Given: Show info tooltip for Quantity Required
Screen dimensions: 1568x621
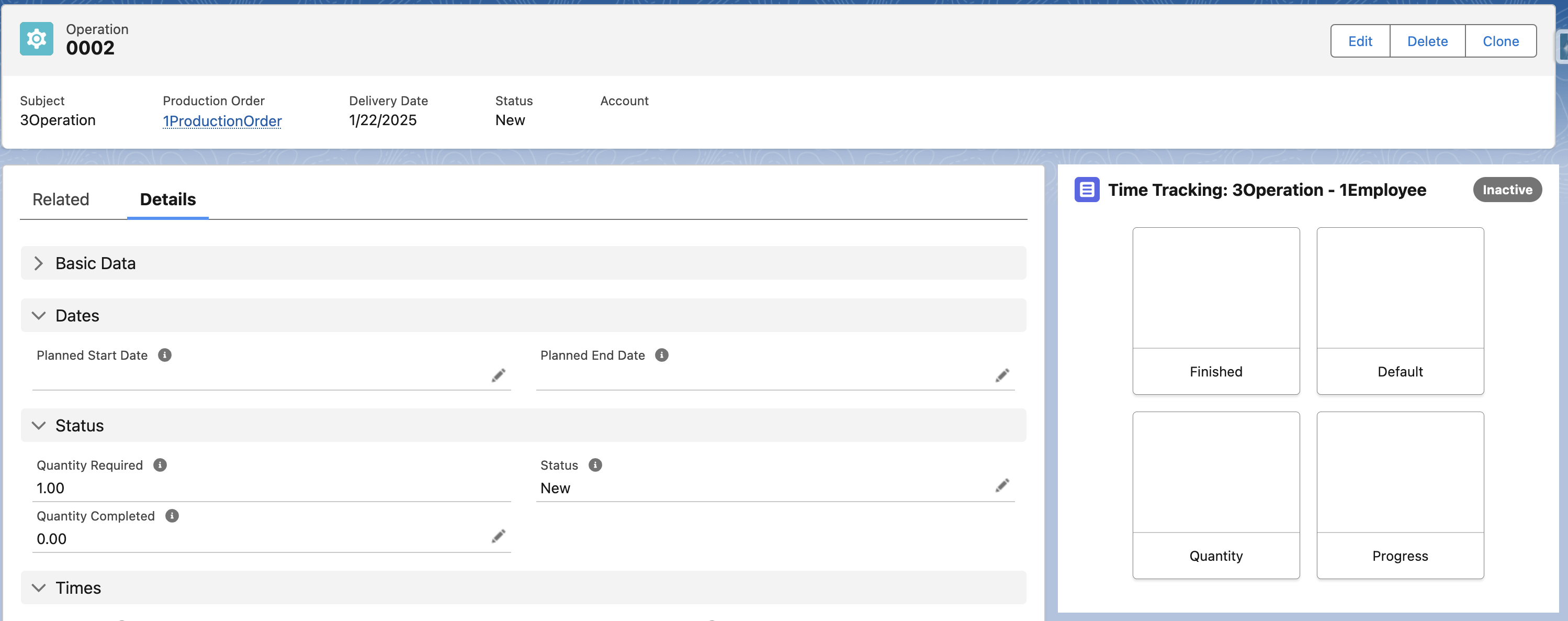Looking at the screenshot, I should tap(160, 465).
